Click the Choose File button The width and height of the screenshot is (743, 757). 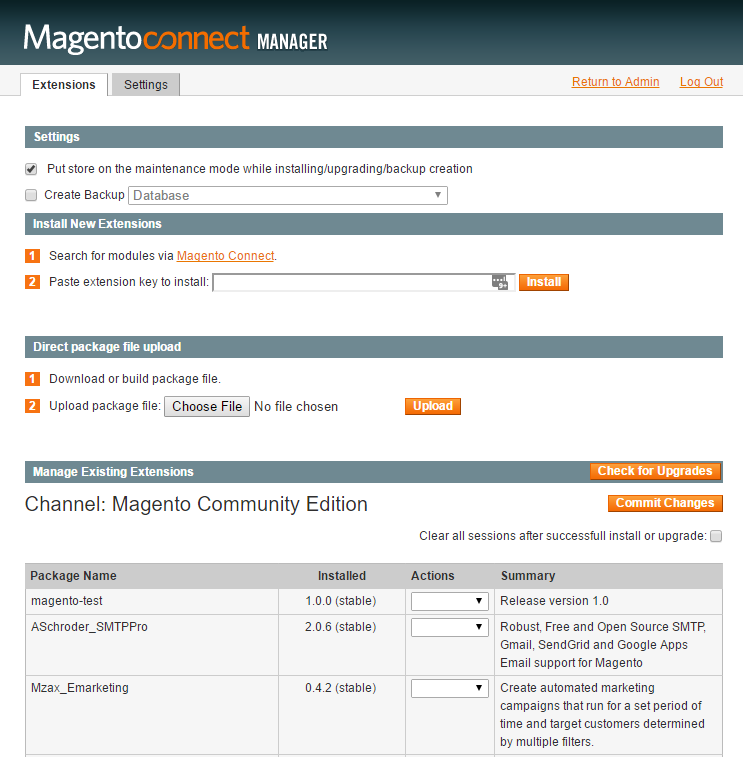(x=207, y=407)
